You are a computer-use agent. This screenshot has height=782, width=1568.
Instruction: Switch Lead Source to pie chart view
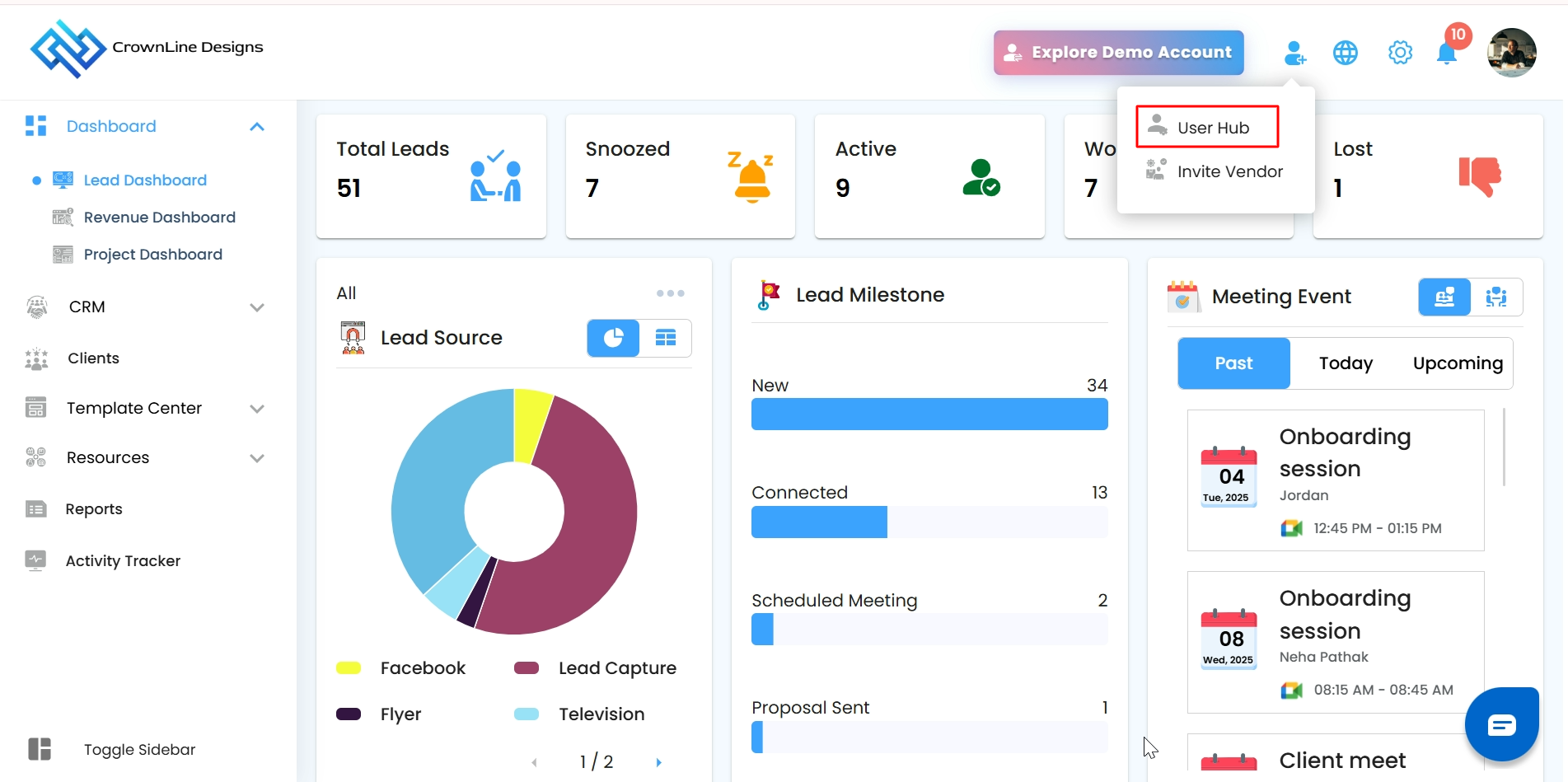point(613,338)
